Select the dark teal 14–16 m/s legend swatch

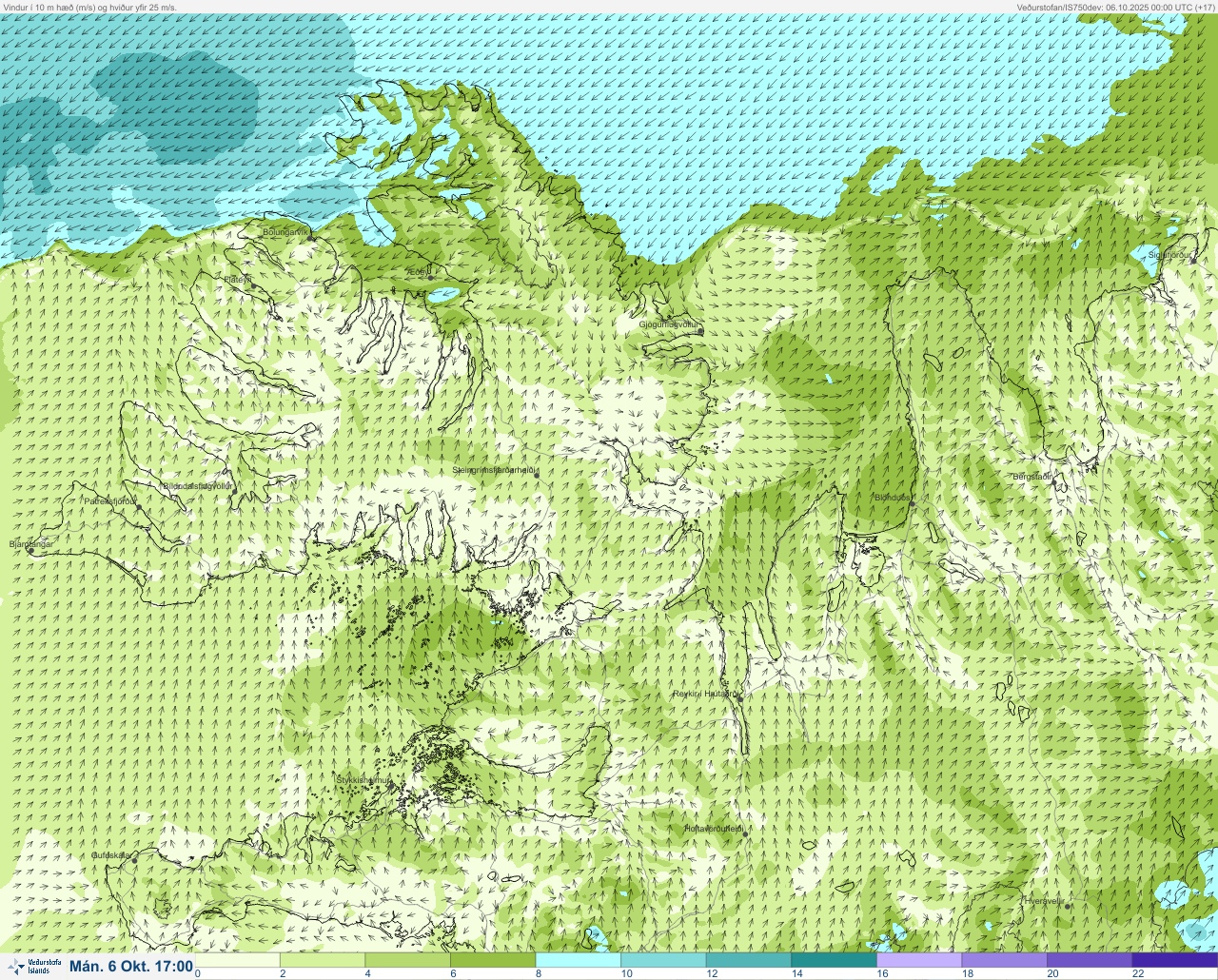point(834,960)
